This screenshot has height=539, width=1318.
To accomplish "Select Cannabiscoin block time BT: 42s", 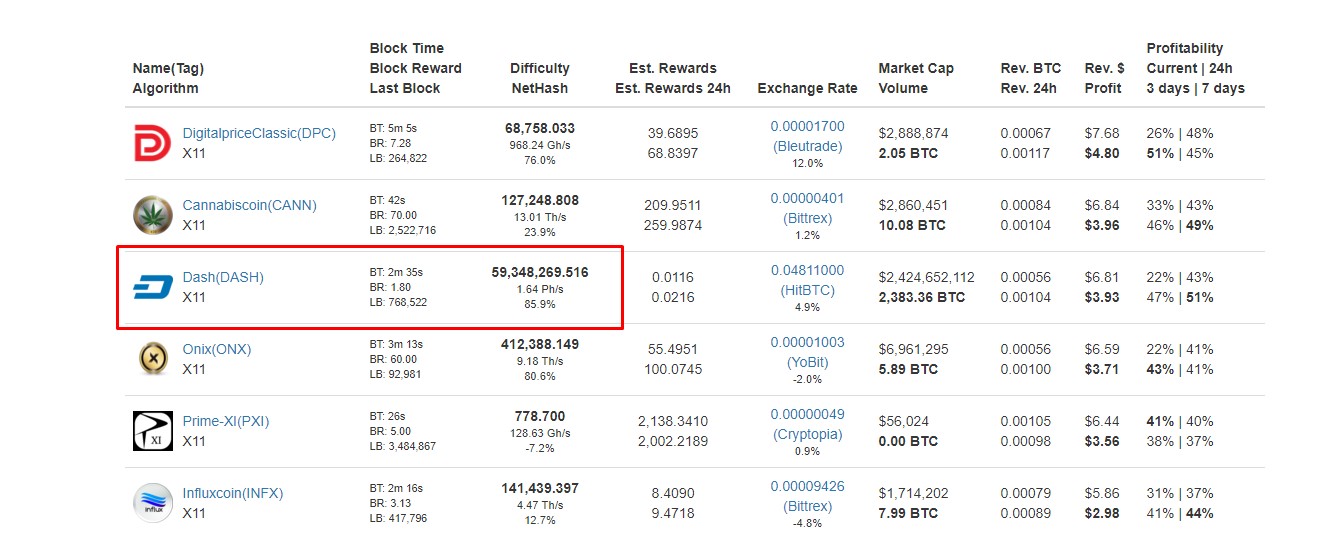I will (x=389, y=200).
